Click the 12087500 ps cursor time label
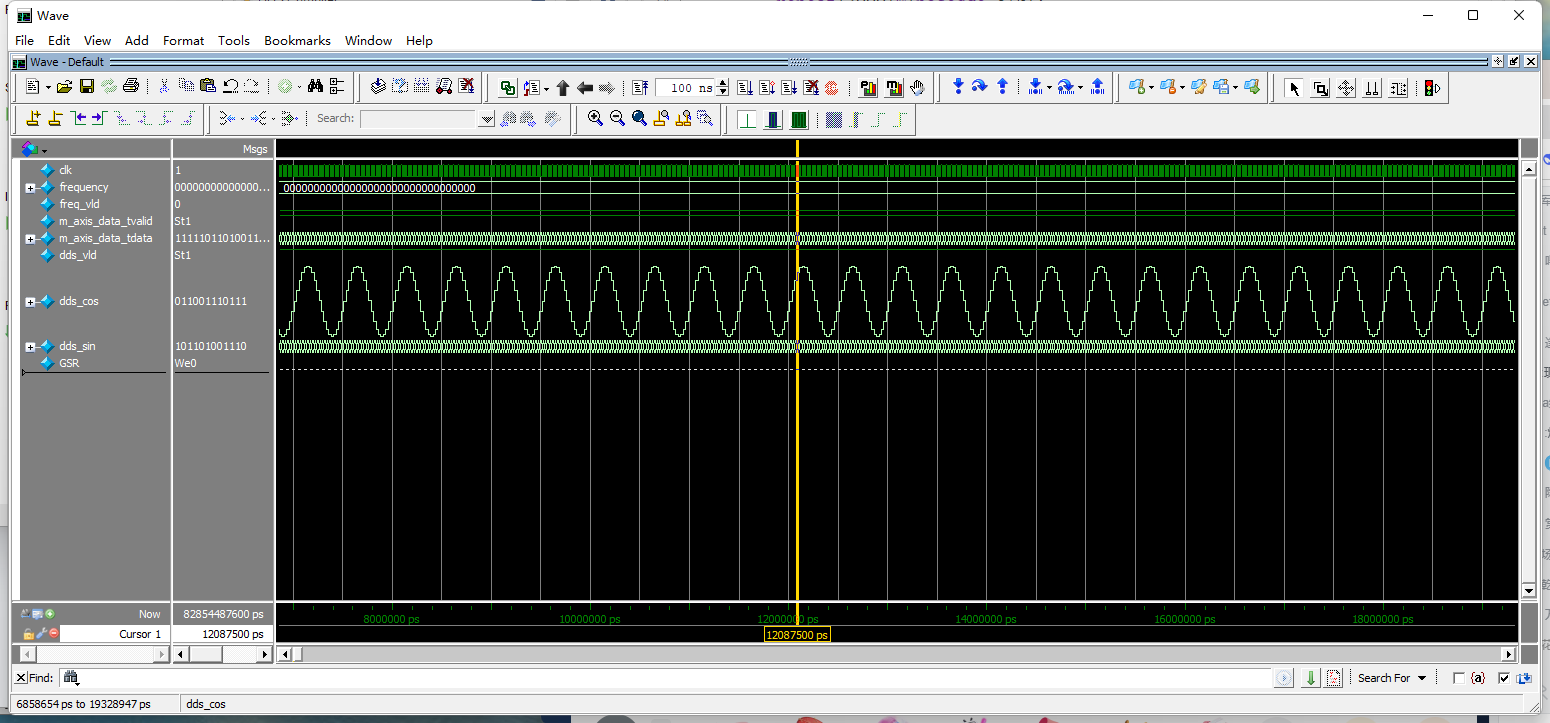1550x723 pixels. (x=797, y=635)
